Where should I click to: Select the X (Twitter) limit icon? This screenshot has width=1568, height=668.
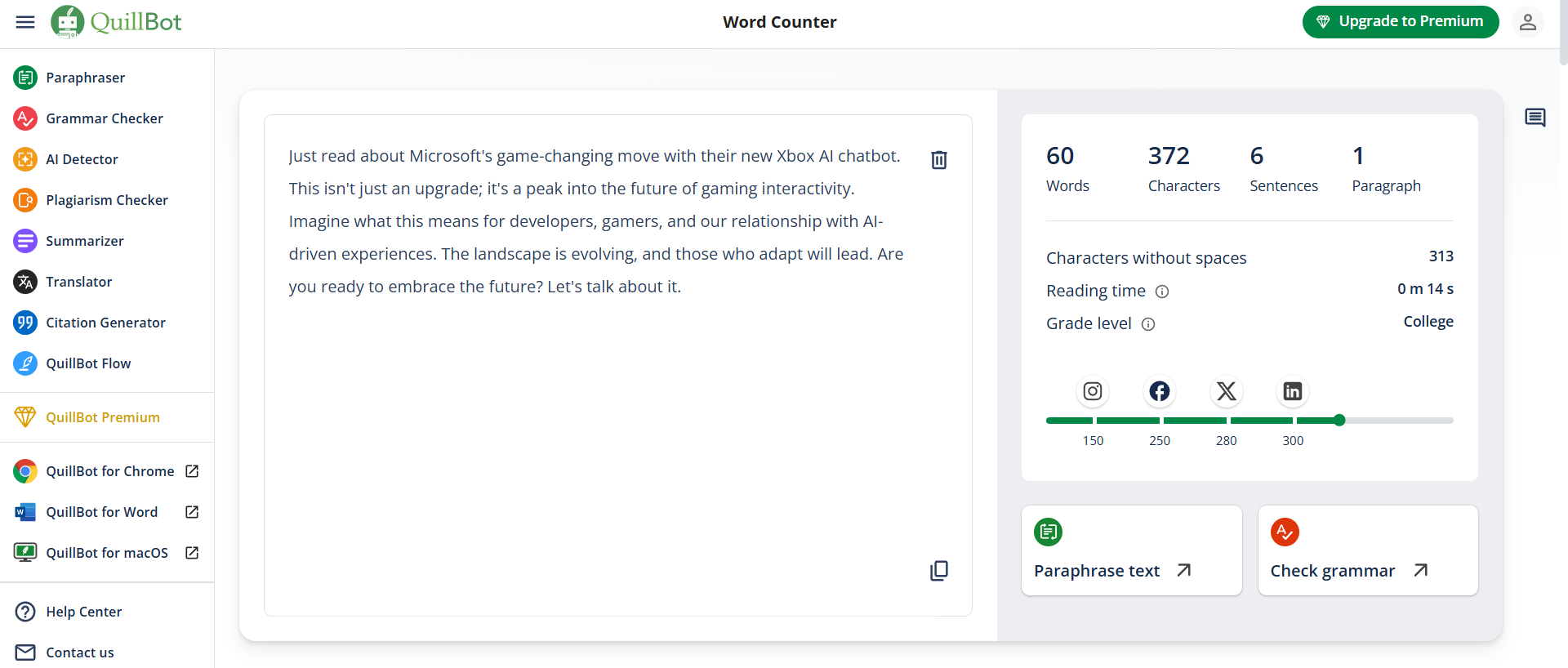[x=1227, y=391]
